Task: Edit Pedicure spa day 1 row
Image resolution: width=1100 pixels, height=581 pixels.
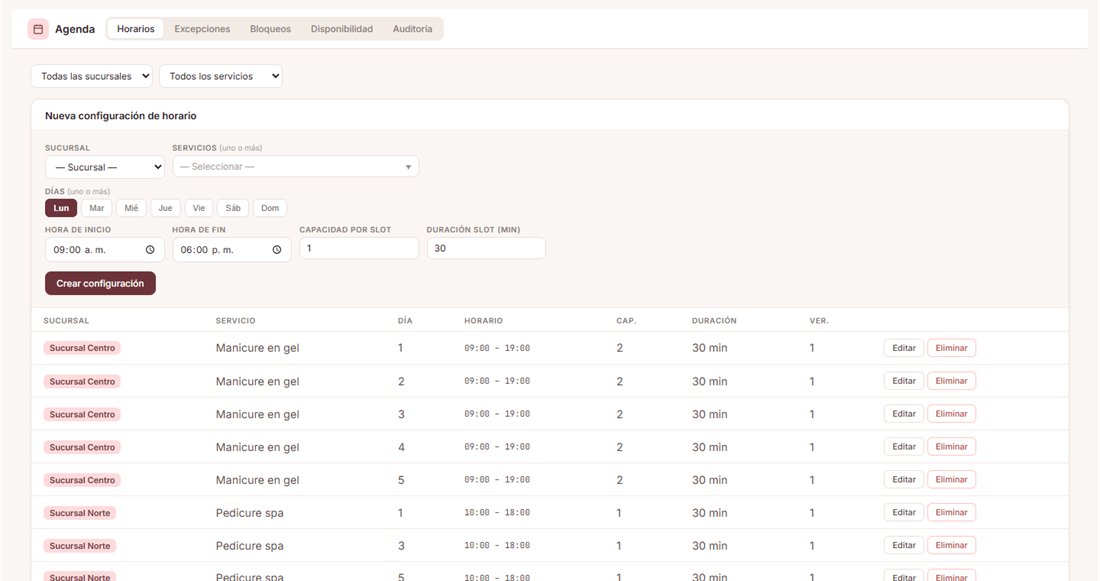Action: click(x=904, y=512)
